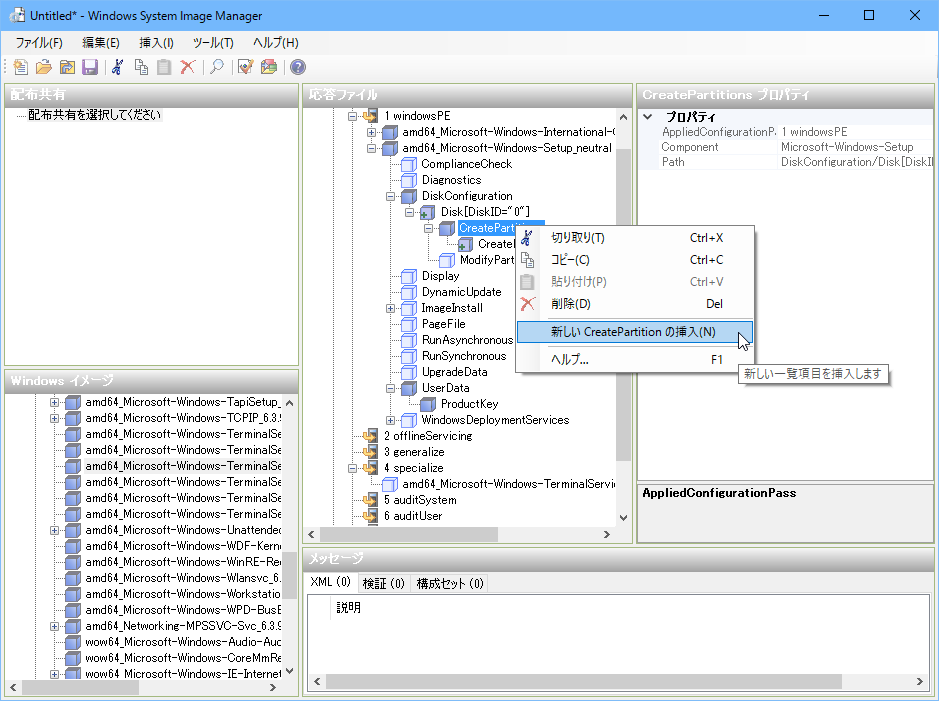939x701 pixels.
Task: Click the Open Answer File folder icon
Action: click(44, 67)
